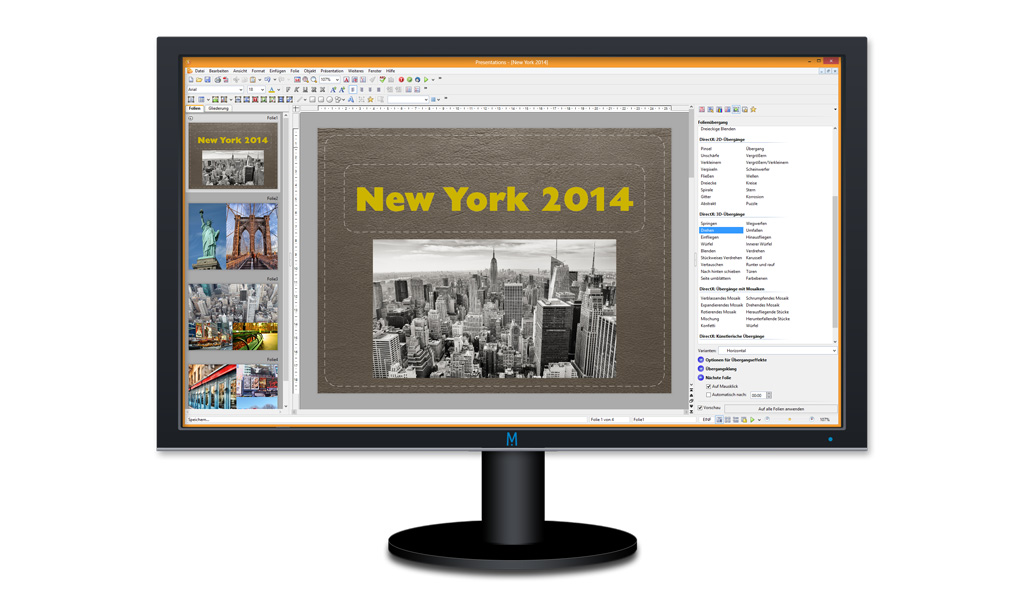Open the empty dropdown in the drawing toolbar
The width and height of the screenshot is (1024, 600).
(408, 99)
